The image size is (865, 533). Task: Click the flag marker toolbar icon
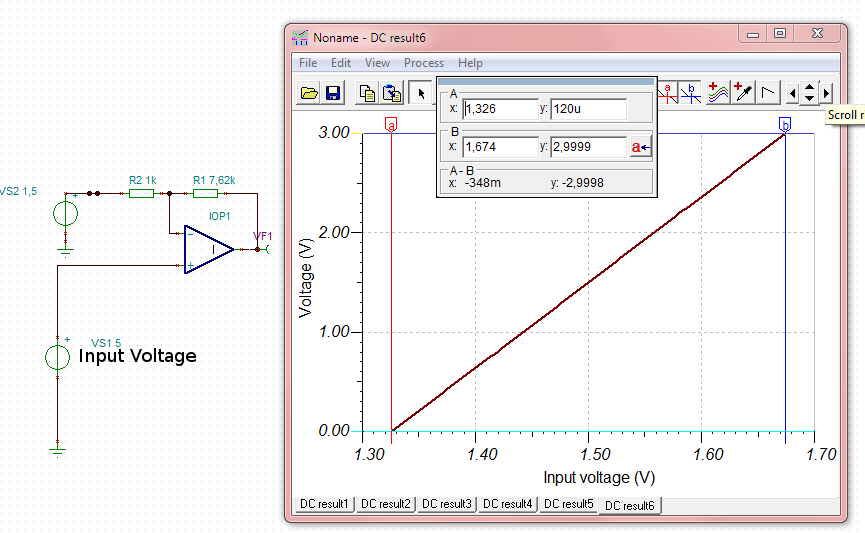(768, 94)
